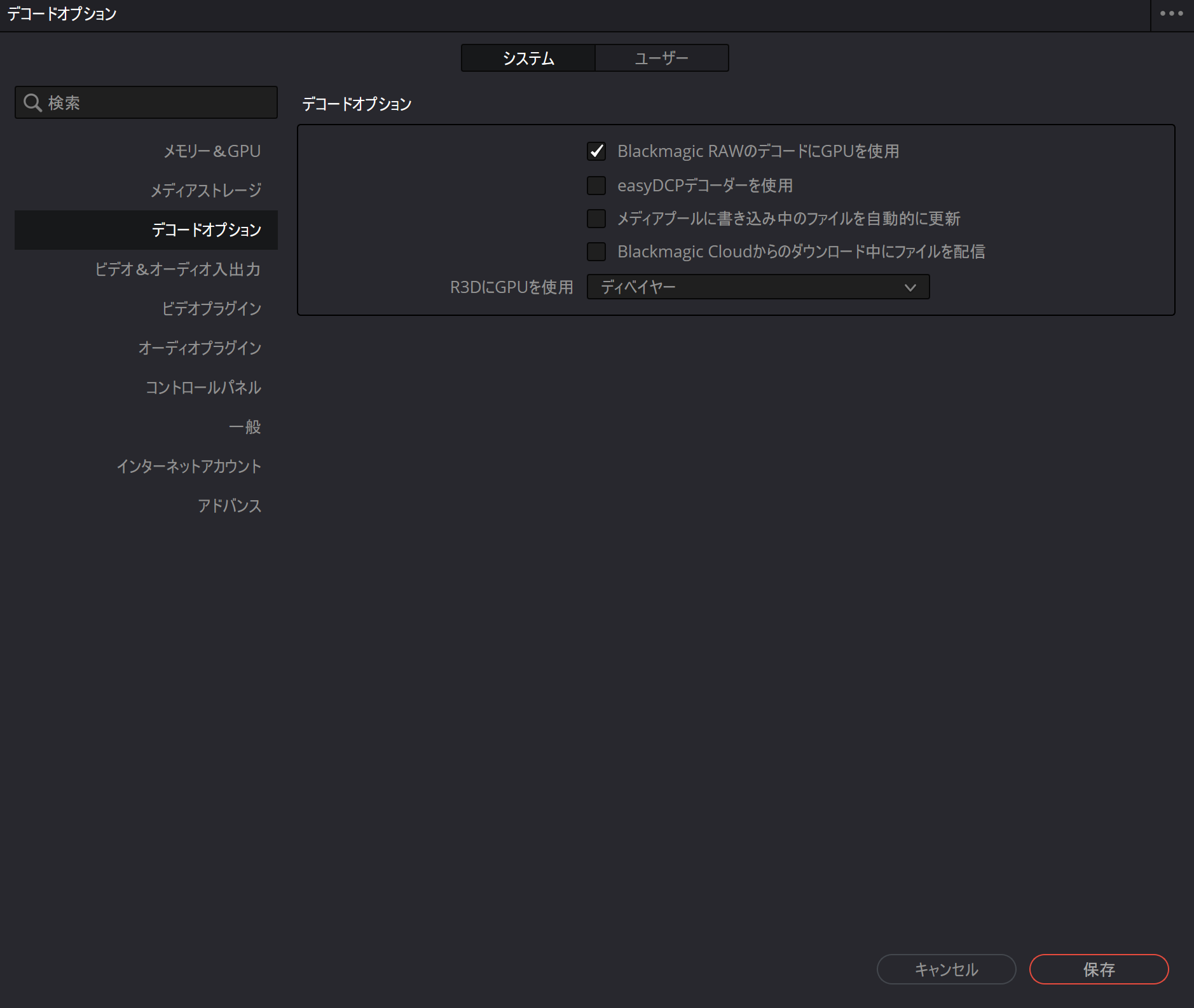
Task: Open the three-dot options menu
Action: (x=1171, y=13)
